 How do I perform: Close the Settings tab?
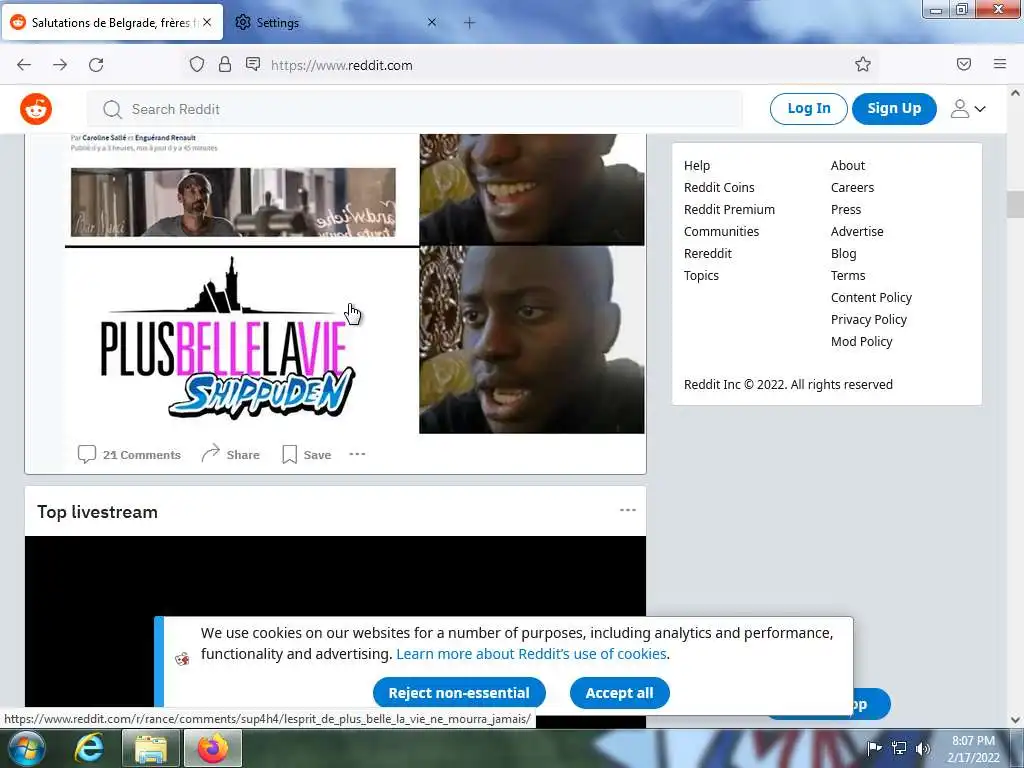(432, 22)
